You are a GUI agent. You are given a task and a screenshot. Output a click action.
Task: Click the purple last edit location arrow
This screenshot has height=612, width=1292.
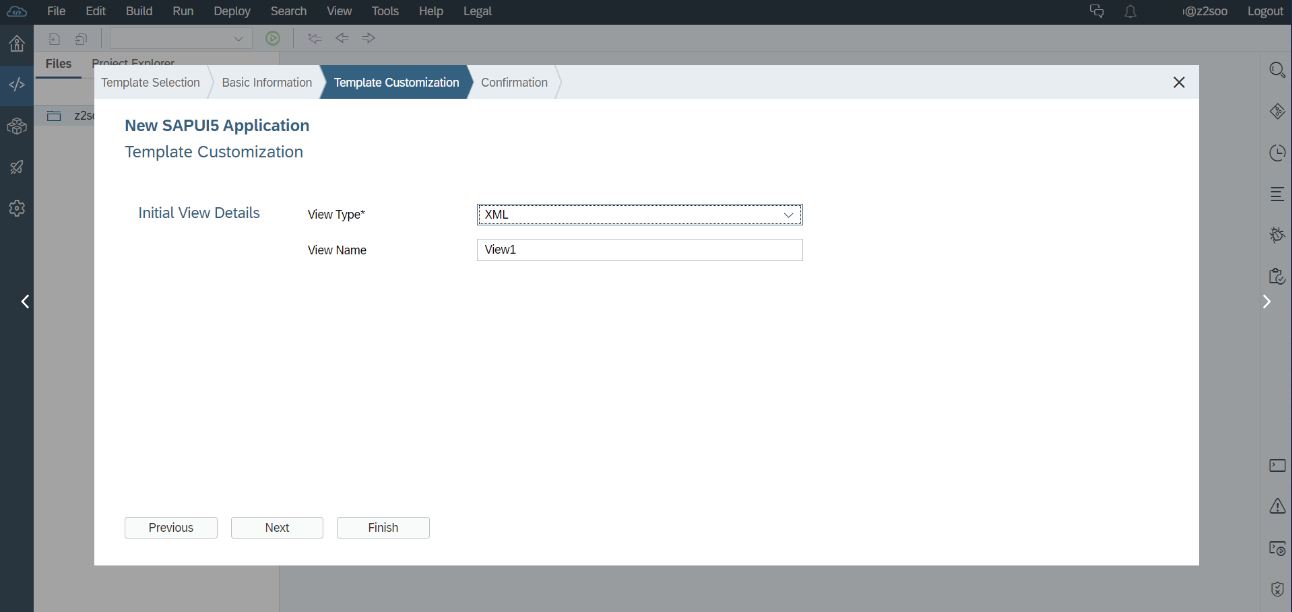pos(315,39)
